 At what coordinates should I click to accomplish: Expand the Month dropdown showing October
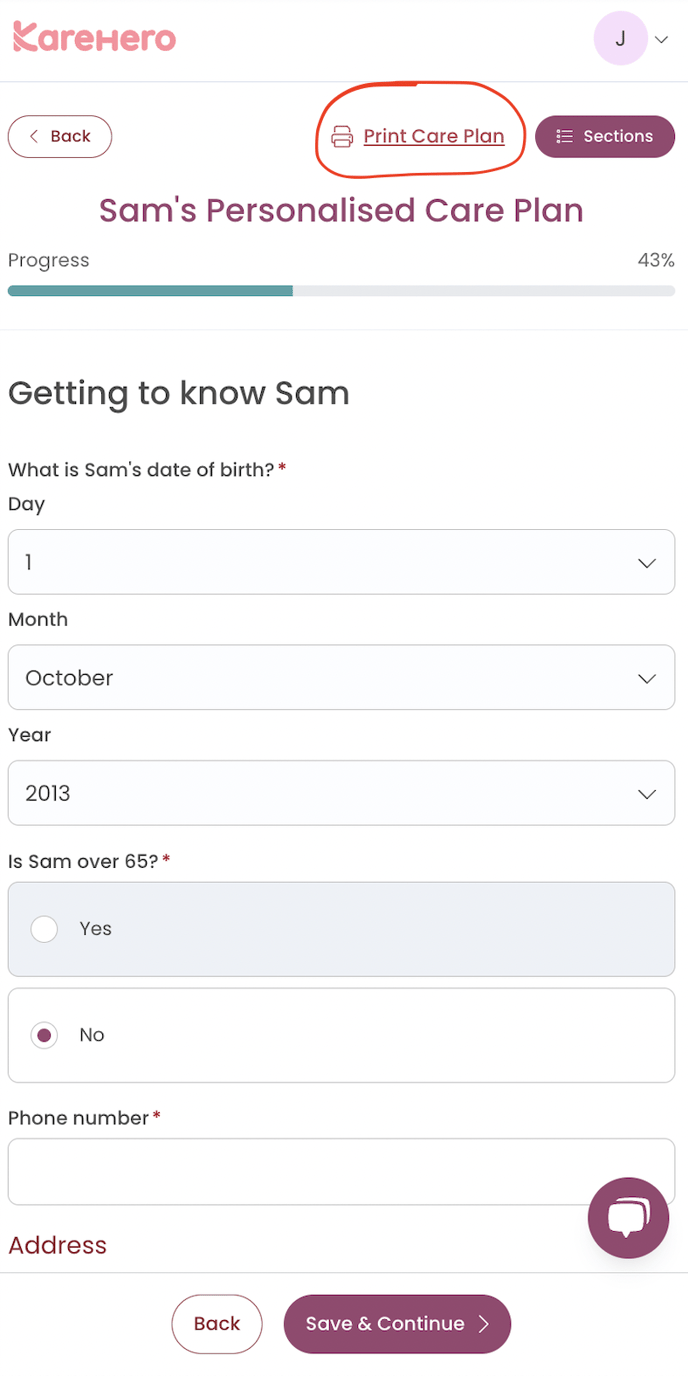tap(341, 678)
